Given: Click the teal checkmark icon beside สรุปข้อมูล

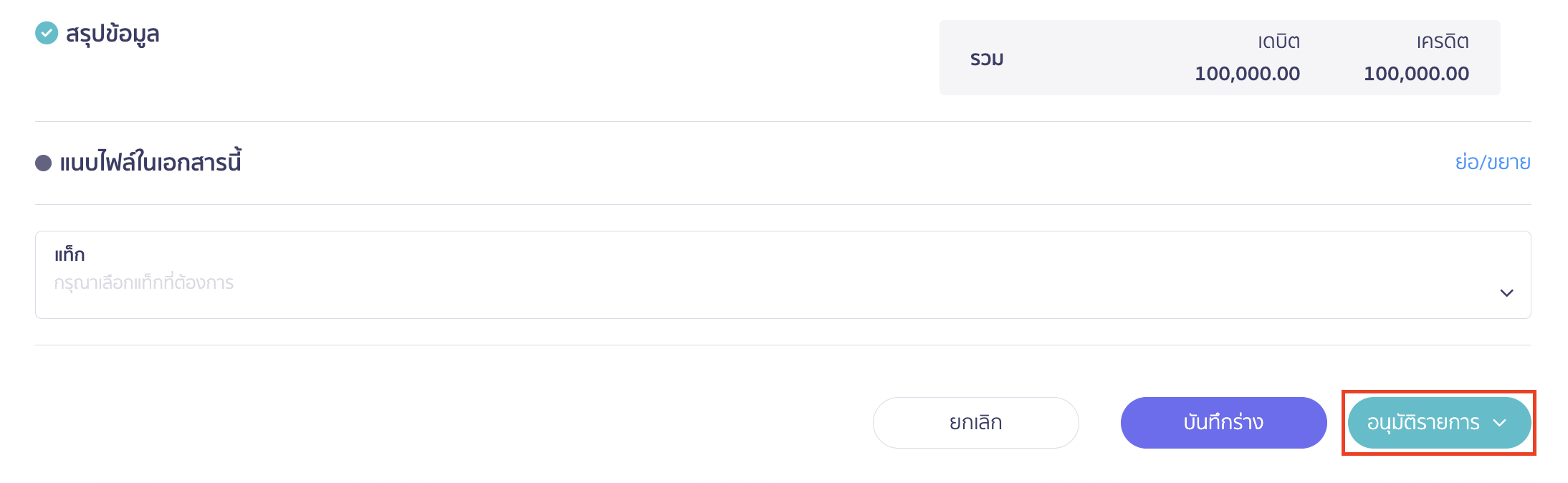Looking at the screenshot, I should pyautogui.click(x=47, y=33).
